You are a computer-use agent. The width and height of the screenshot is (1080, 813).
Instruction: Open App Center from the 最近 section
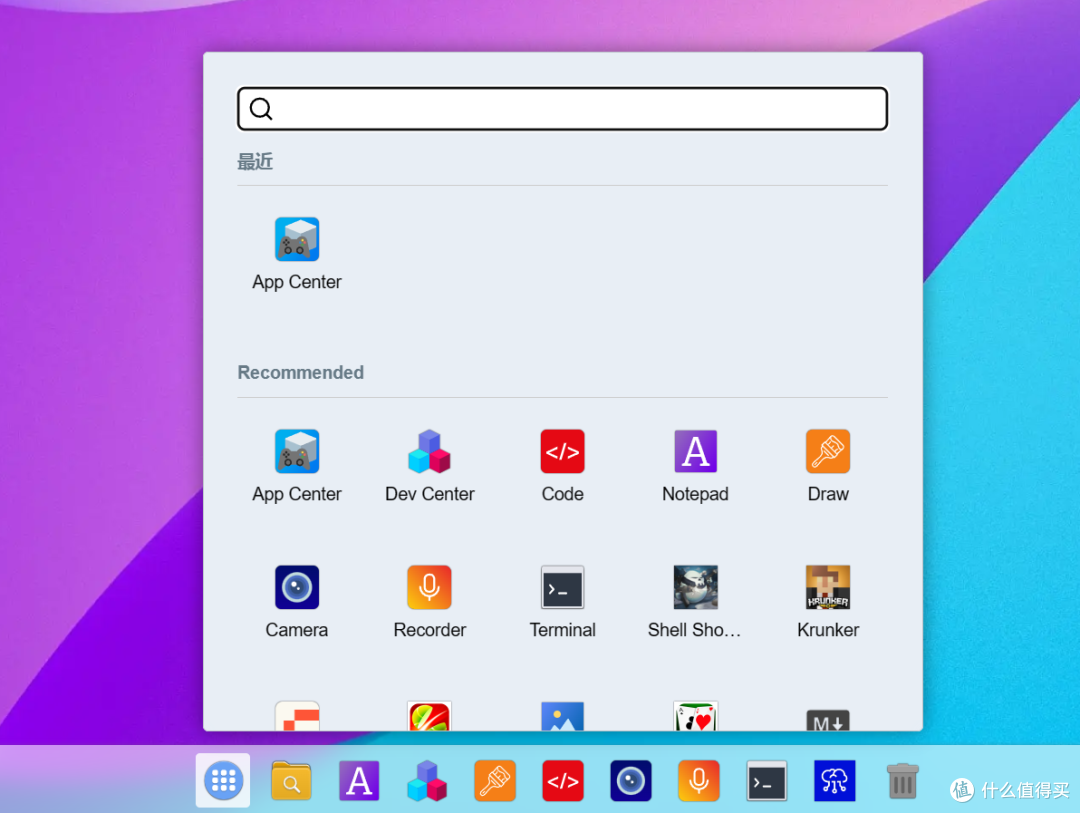(297, 240)
